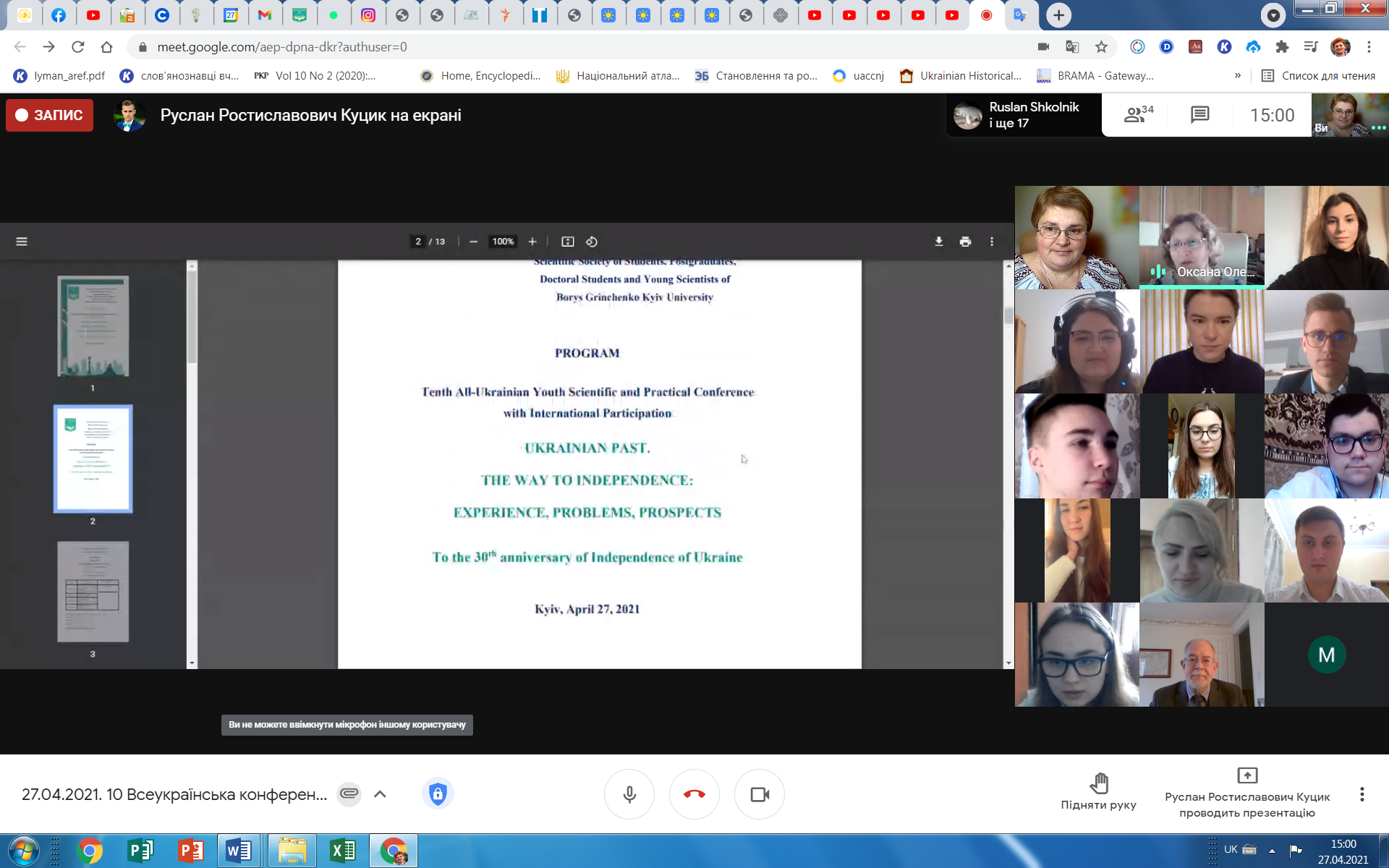Toggle the PDF sidebar menu
Image resolution: width=1389 pixels, height=868 pixels.
22,242
